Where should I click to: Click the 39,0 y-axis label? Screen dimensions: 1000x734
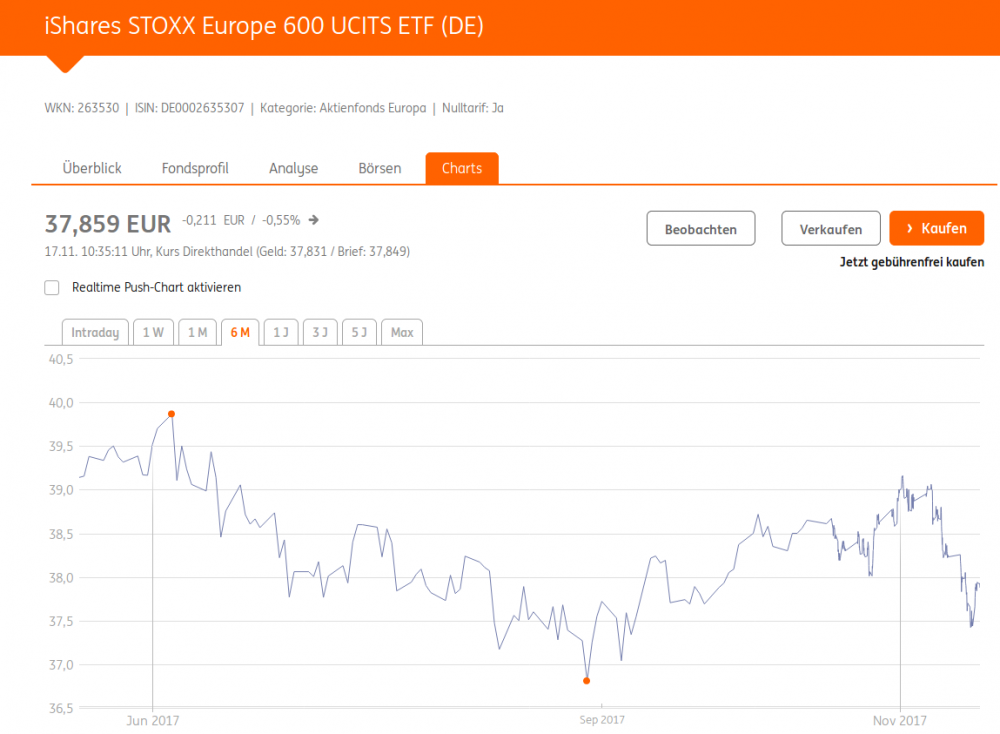pyautogui.click(x=61, y=490)
